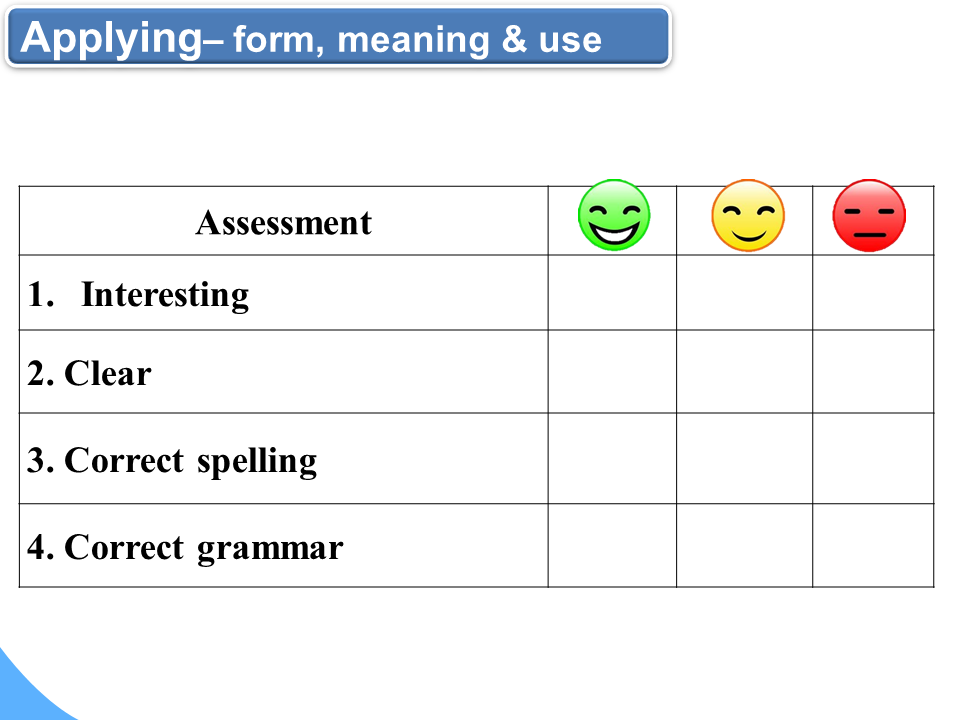This screenshot has width=960, height=720.
Task: Mark Clear under the red face column
Action: coord(873,372)
